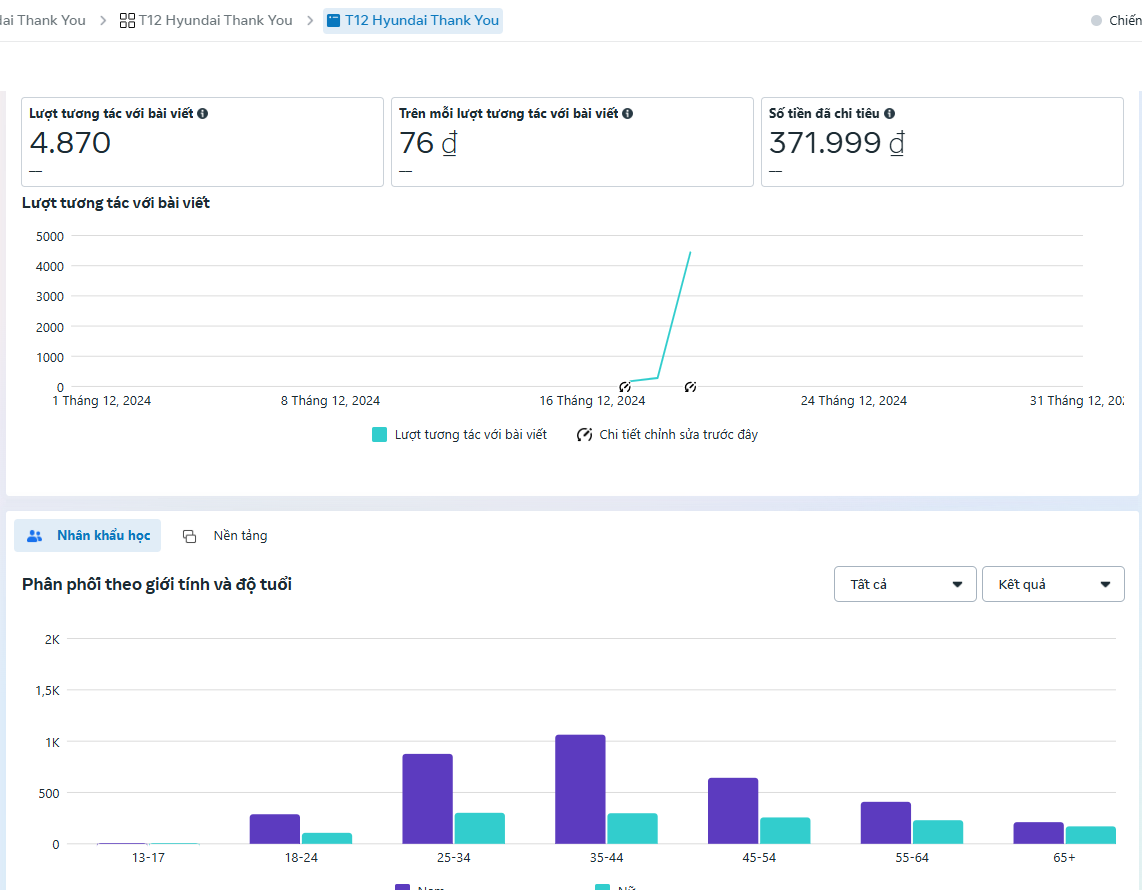
Task: Click info icon beside "Lượt tương tác với bài viết" metric
Action: [x=203, y=114]
